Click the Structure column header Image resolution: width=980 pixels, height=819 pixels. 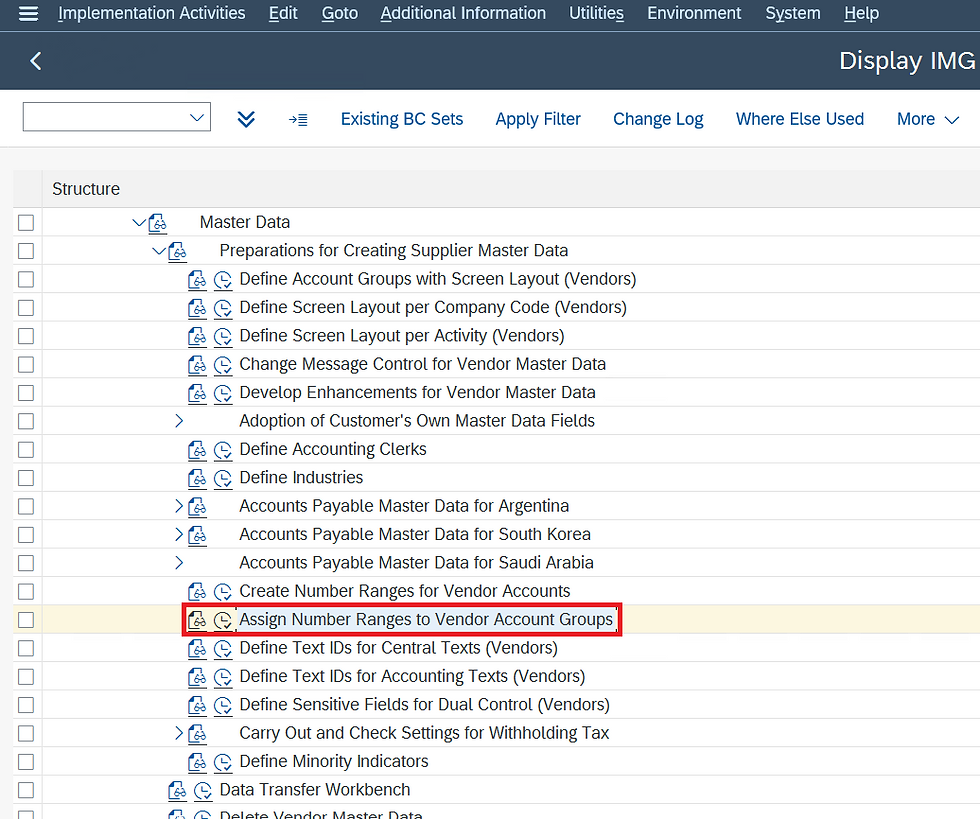[x=86, y=189]
